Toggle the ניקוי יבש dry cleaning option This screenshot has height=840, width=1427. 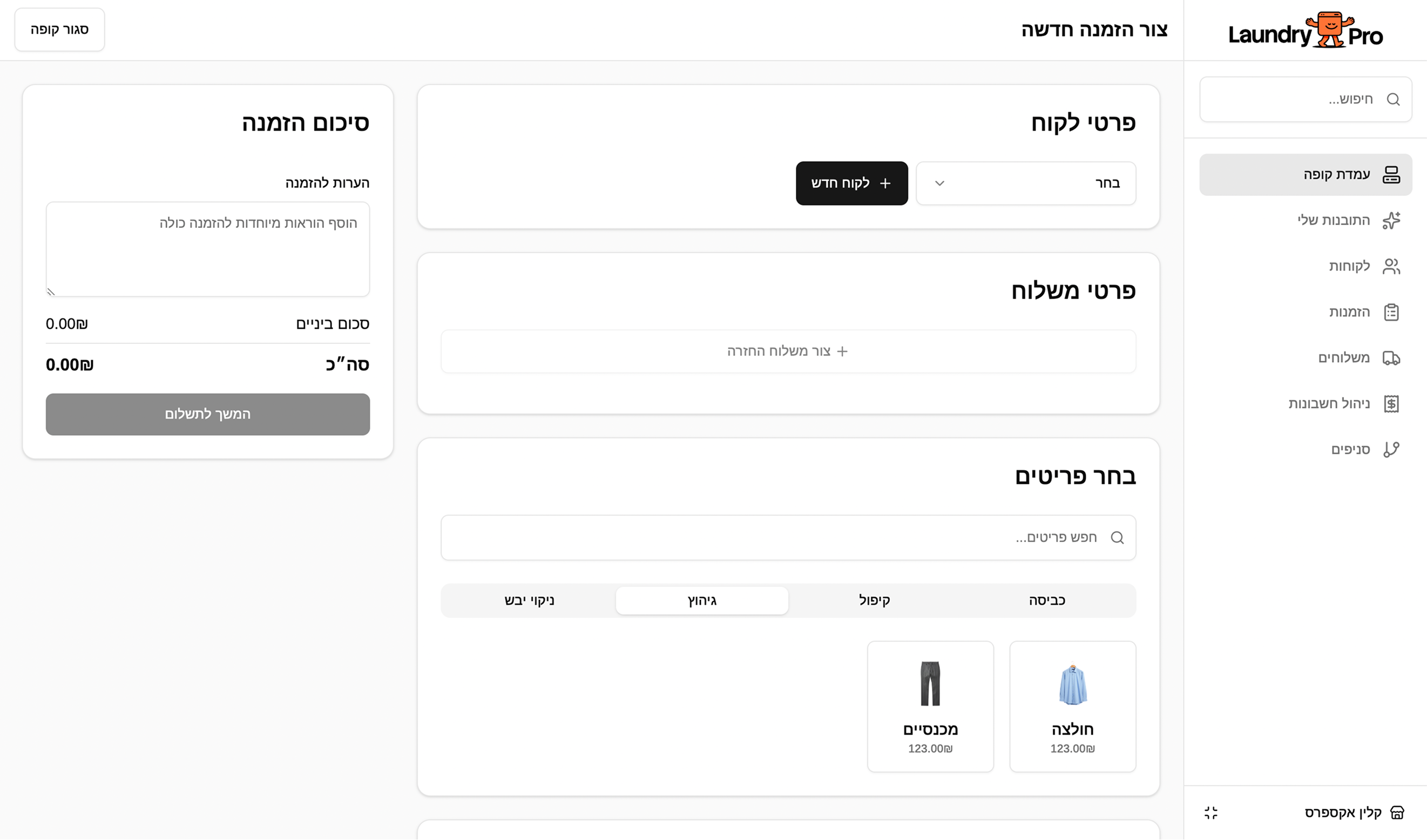[x=529, y=600]
